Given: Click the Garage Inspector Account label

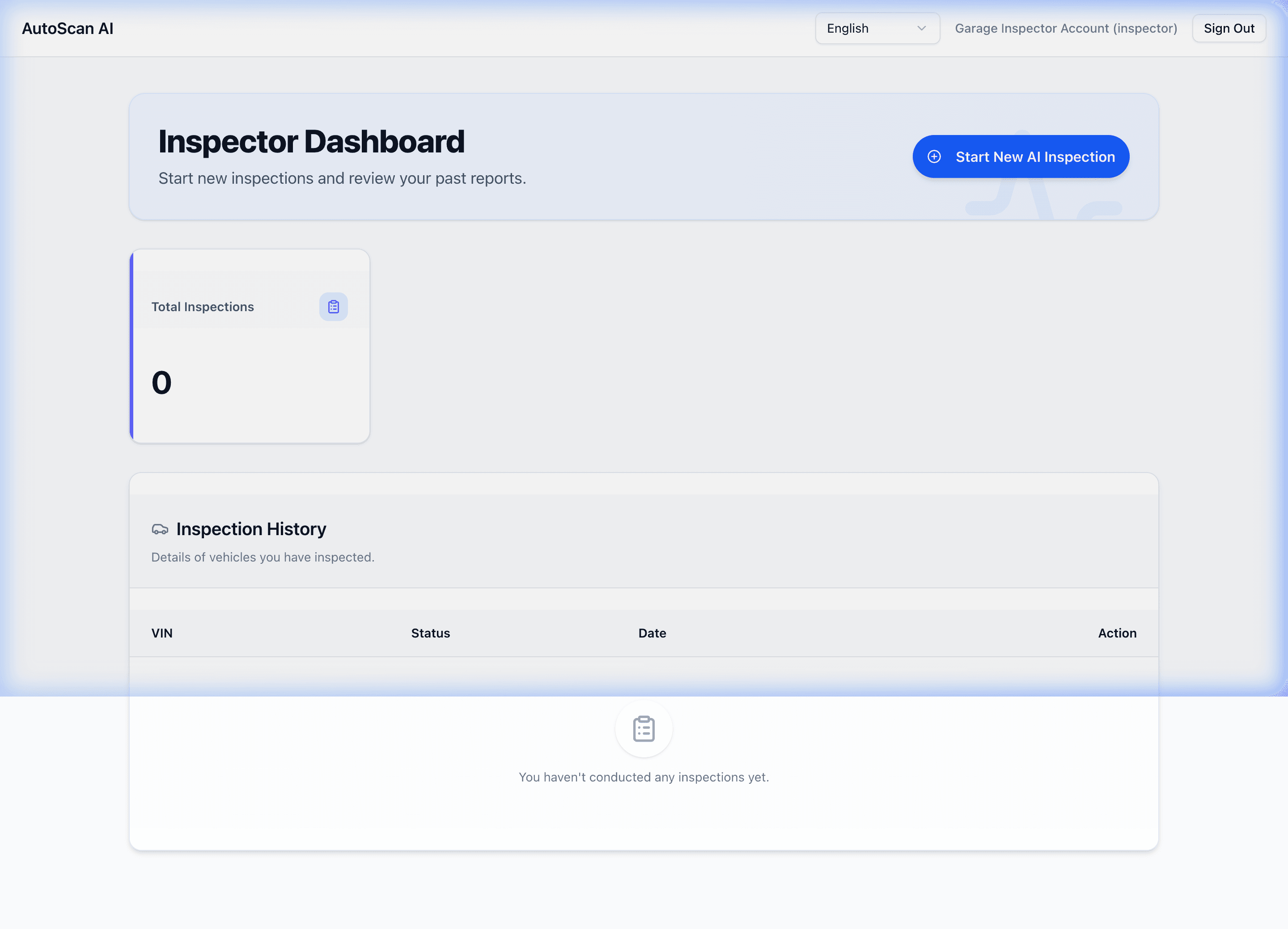Looking at the screenshot, I should 1065,28.
